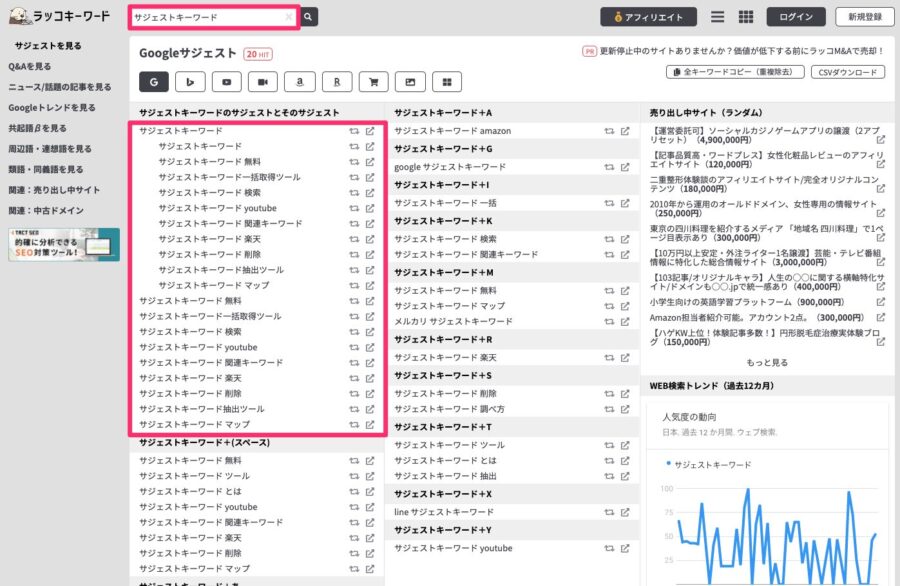Image resolution: width=900 pixels, height=586 pixels.
Task: Open external link for サジェストキーワード amazon
Action: pyautogui.click(x=625, y=131)
